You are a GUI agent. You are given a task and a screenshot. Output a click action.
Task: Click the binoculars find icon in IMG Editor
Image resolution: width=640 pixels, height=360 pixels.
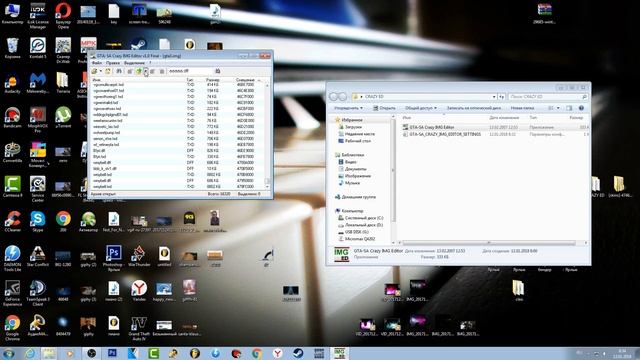click(119, 71)
